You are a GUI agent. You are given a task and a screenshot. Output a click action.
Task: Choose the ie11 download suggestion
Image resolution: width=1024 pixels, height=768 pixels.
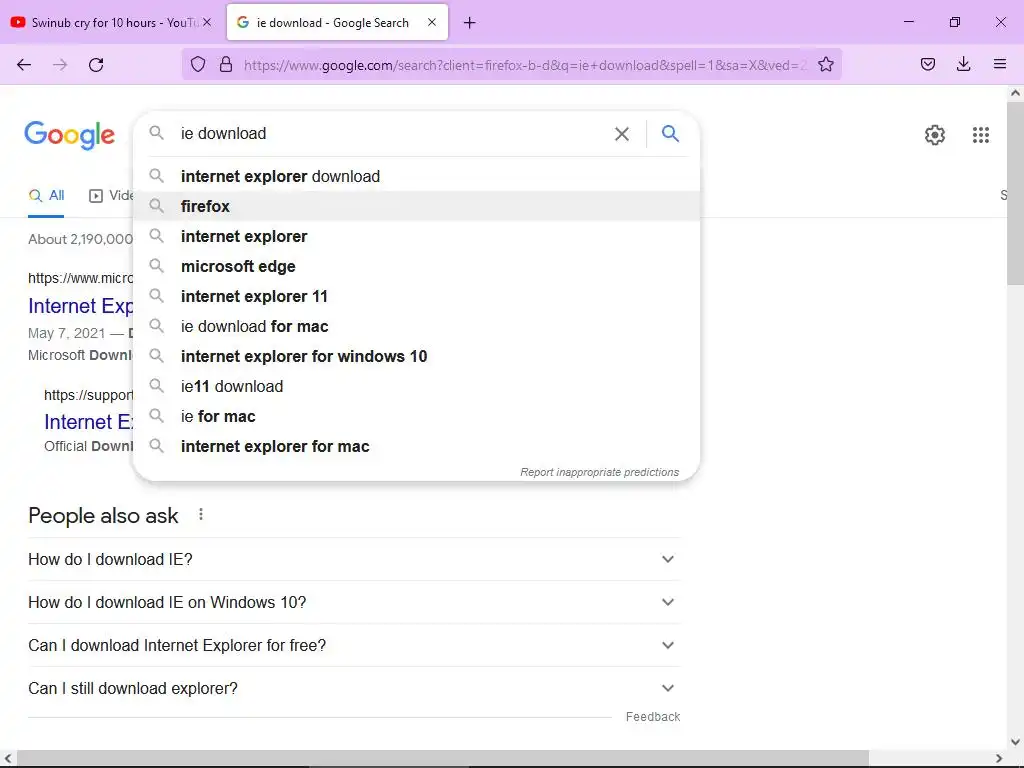point(416,387)
